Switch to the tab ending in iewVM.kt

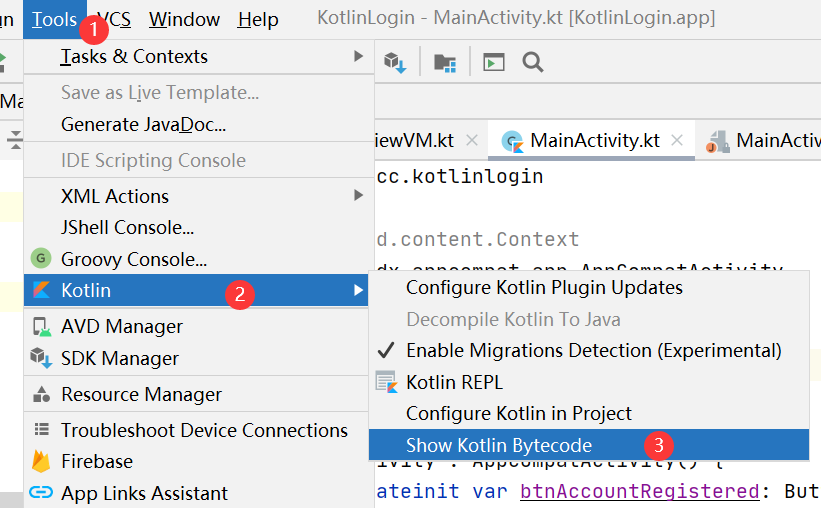415,141
